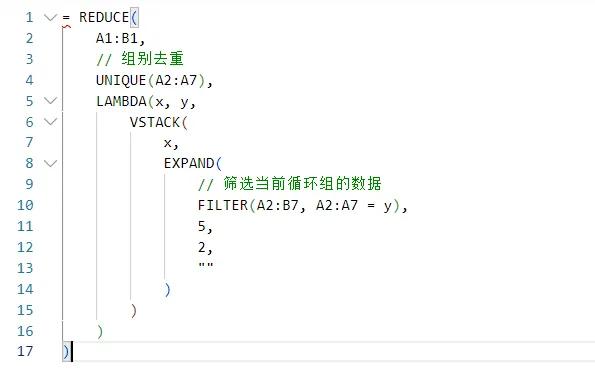
Task: Click line number 2 in the gutter
Action: 29,38
